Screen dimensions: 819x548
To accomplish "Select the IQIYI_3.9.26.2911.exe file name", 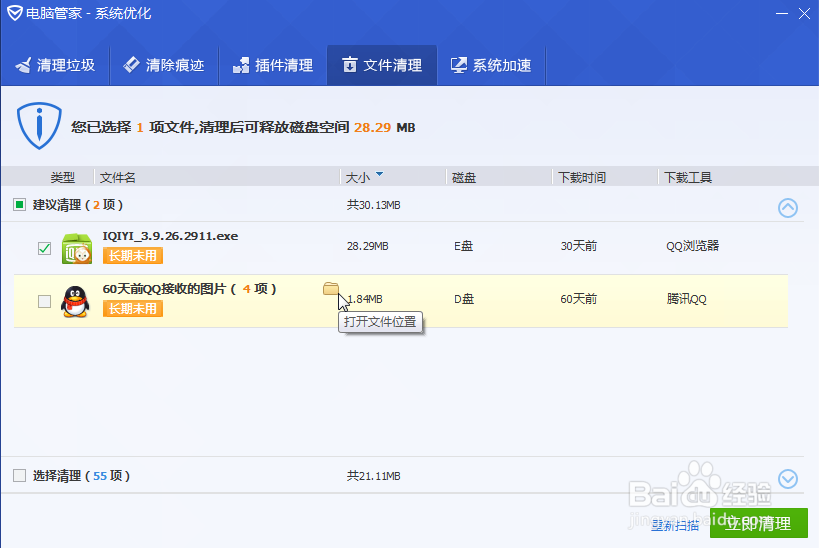I will 170,236.
